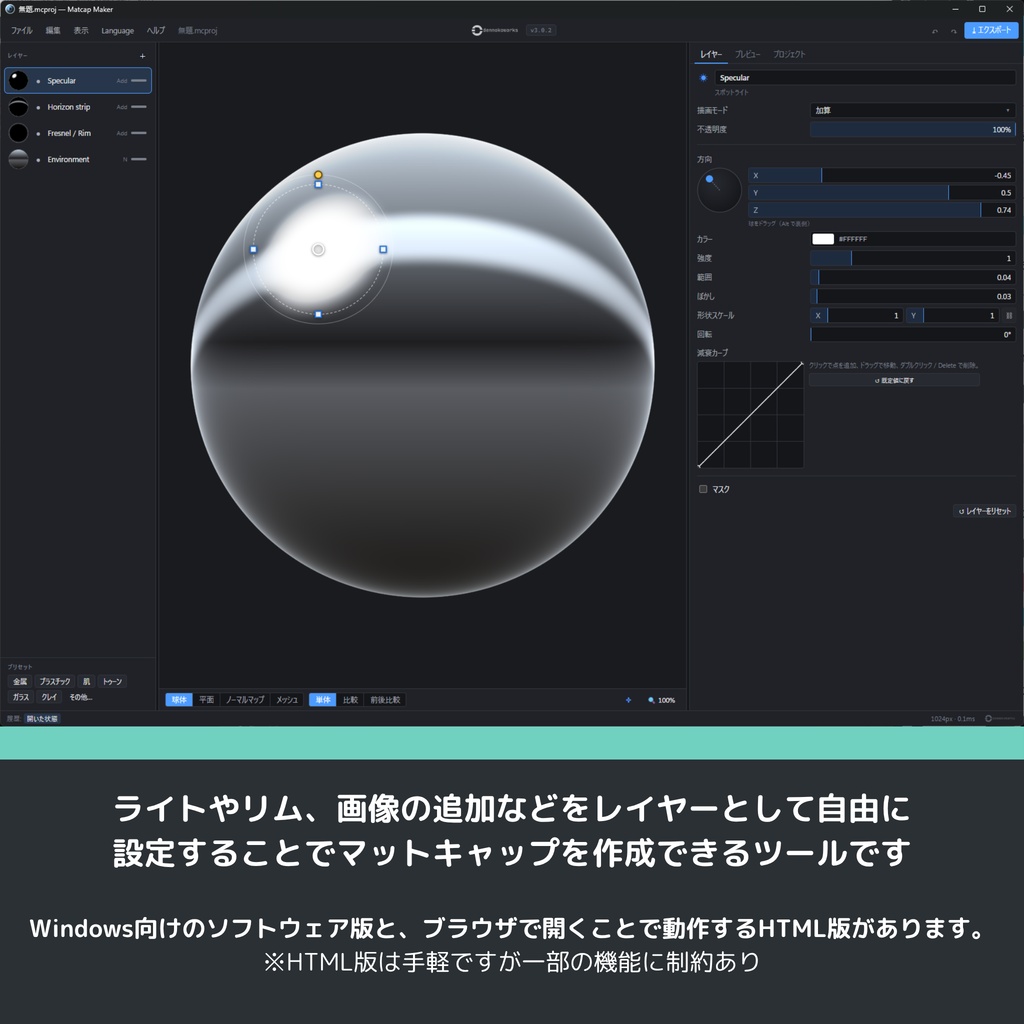The width and height of the screenshot is (1024, 1024).
Task: Click the 方向 direction dial
Action: point(719,190)
